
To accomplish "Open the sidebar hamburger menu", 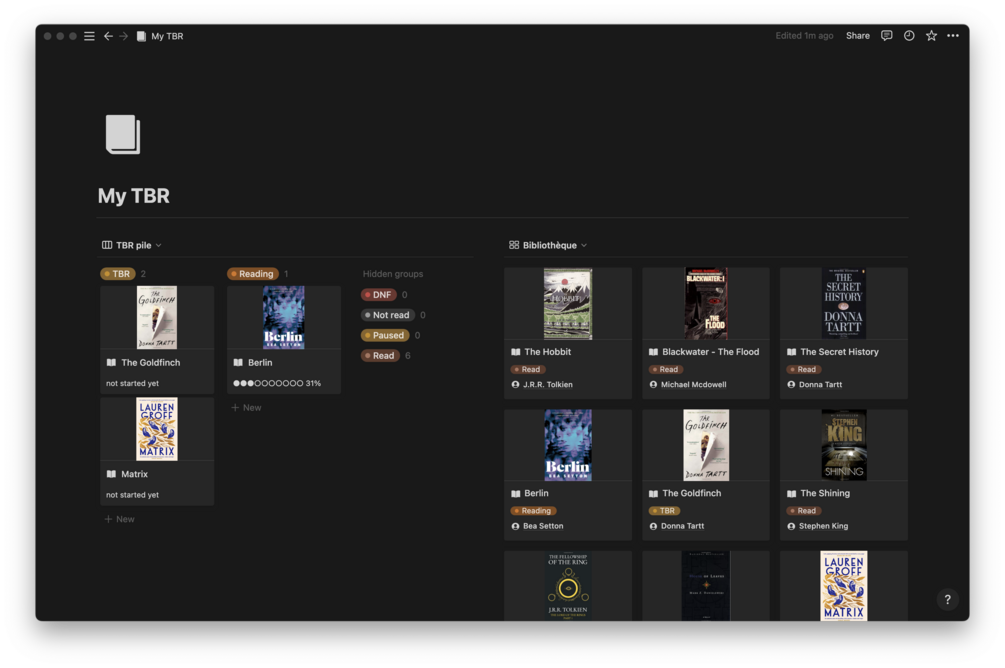I will pyautogui.click(x=90, y=36).
